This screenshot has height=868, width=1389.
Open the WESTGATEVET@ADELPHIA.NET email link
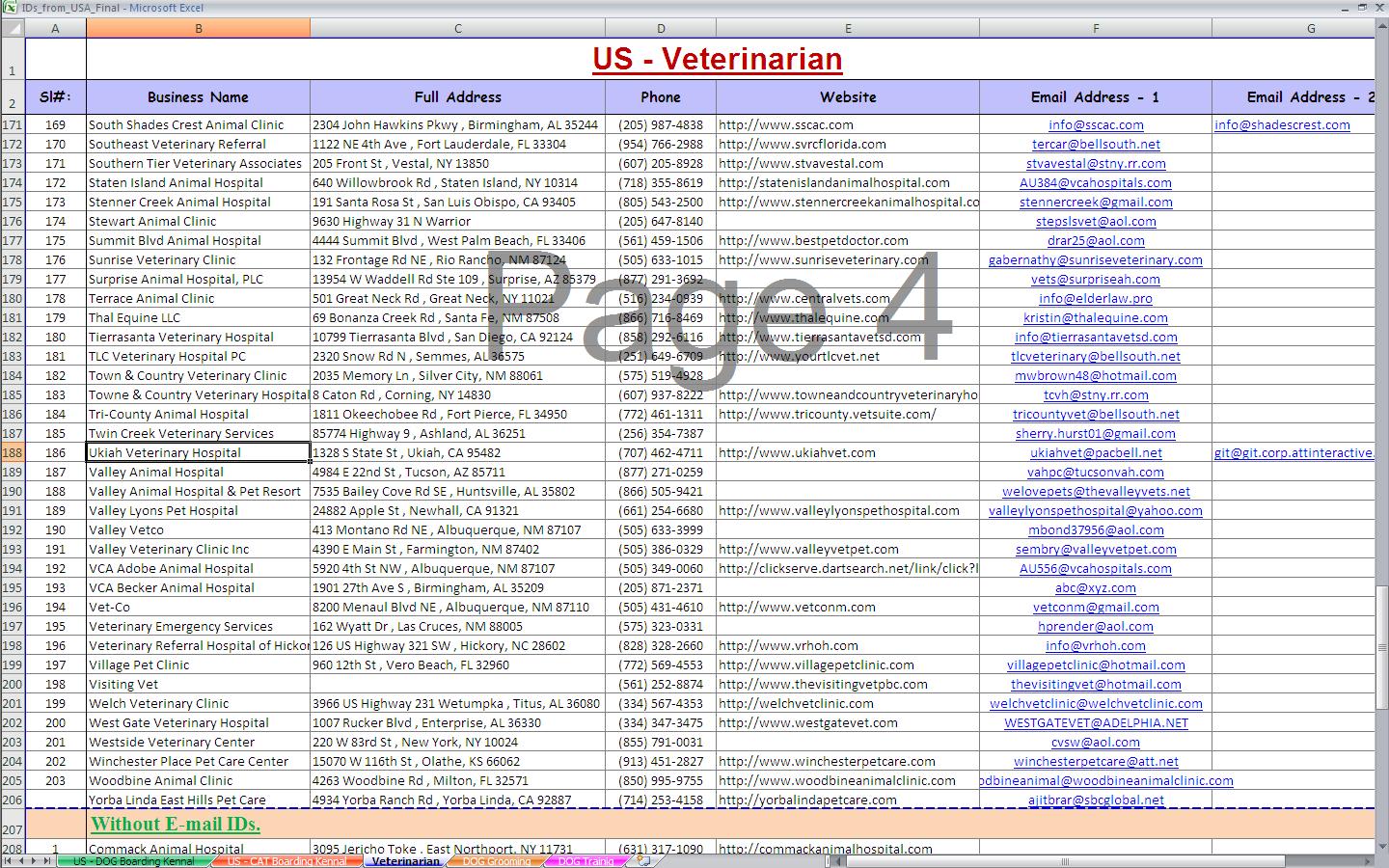1096,722
